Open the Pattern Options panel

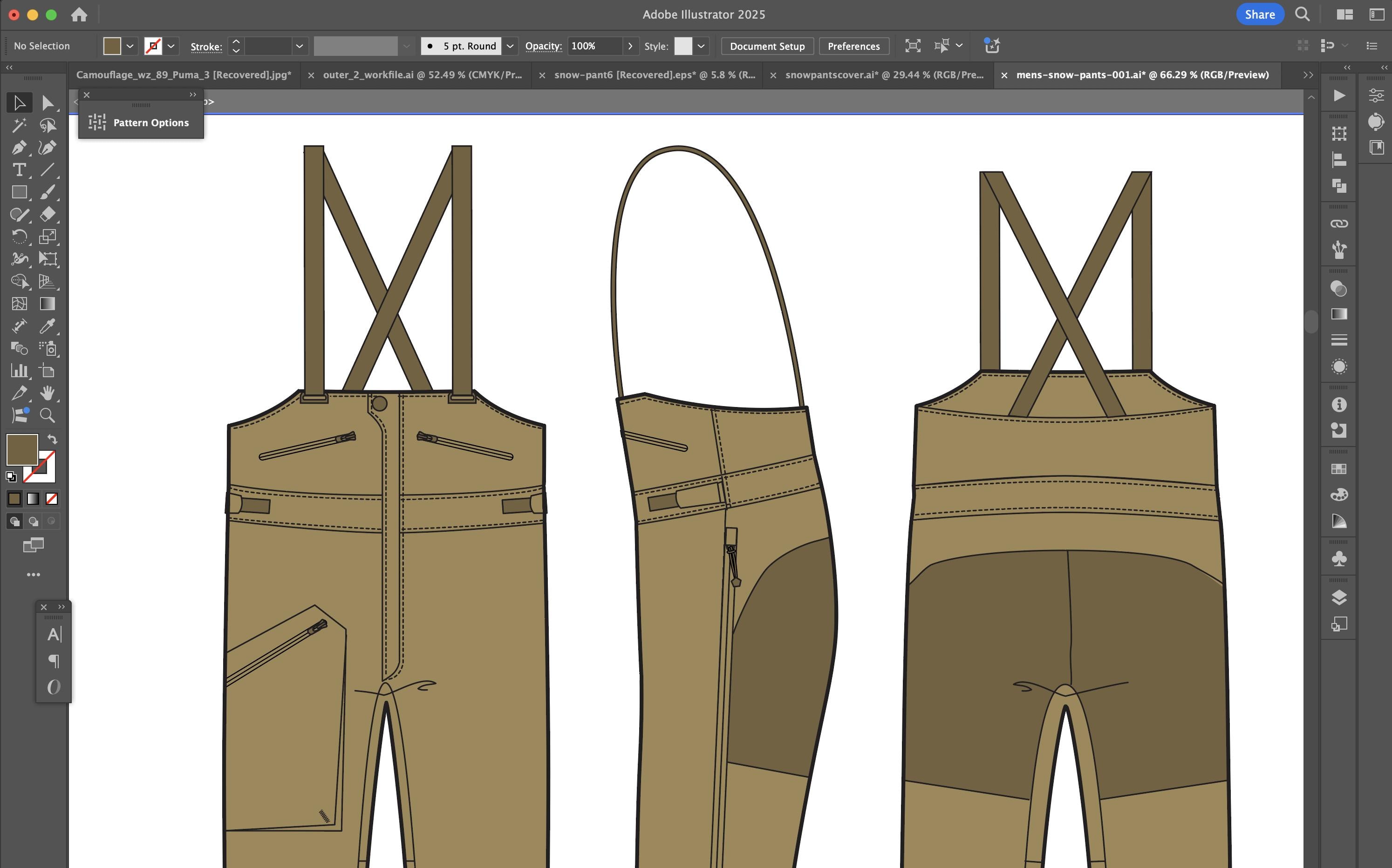point(140,122)
